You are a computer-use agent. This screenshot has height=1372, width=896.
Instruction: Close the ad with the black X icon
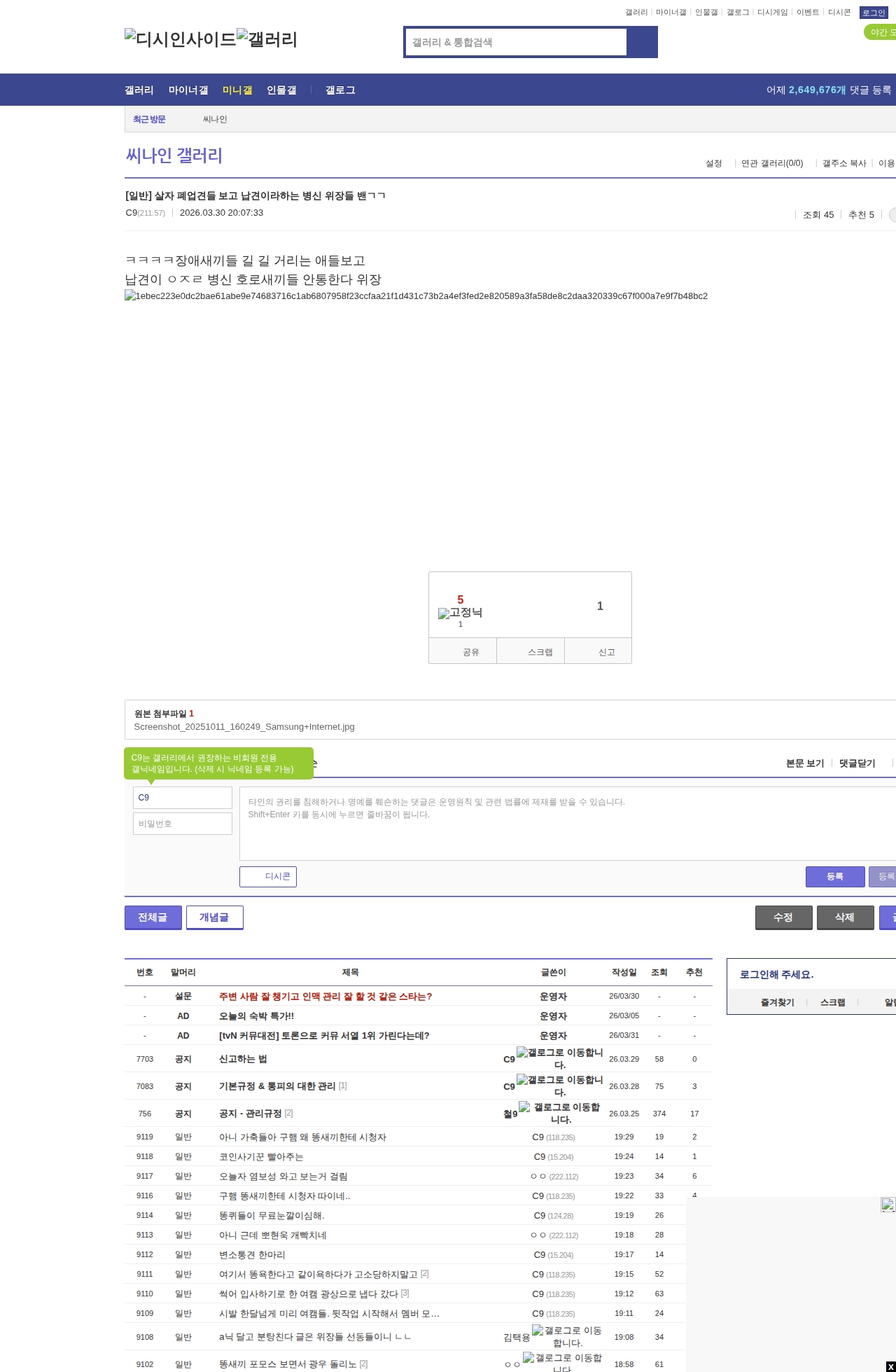[890, 1366]
